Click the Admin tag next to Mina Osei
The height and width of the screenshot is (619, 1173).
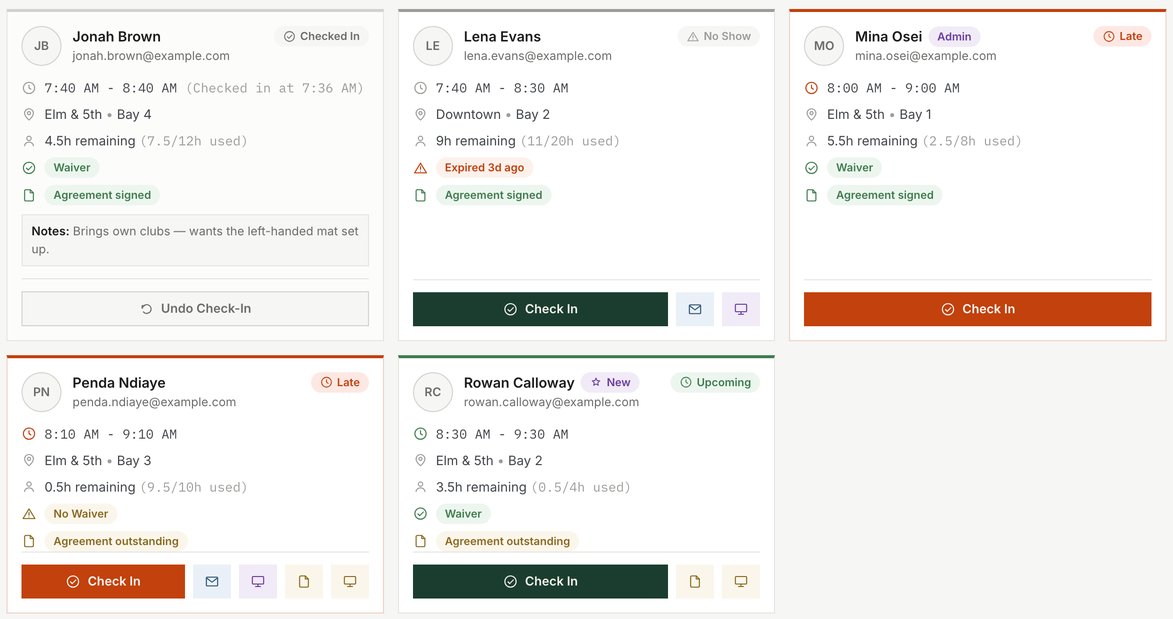(954, 36)
